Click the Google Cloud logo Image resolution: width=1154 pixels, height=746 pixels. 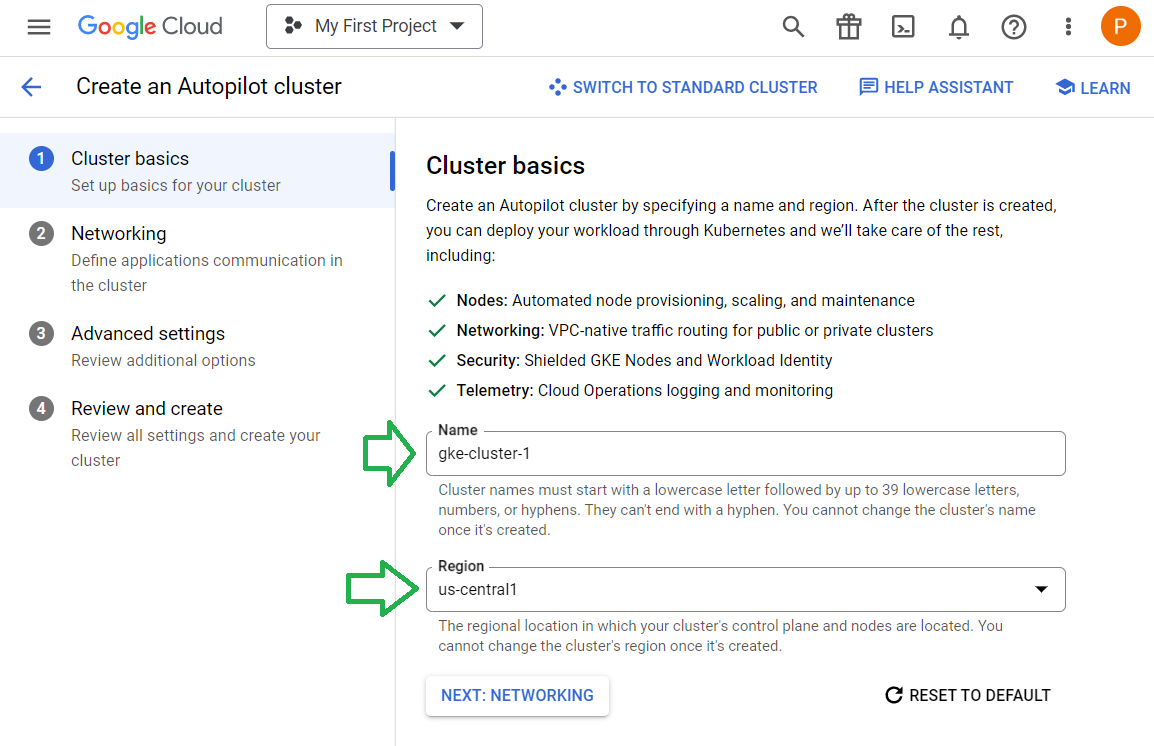tap(150, 27)
